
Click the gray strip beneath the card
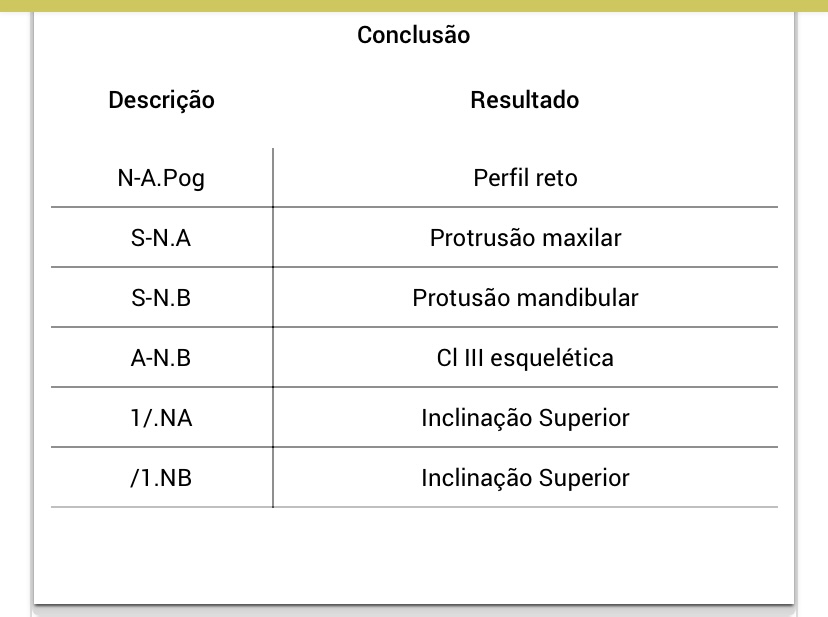[414, 611]
